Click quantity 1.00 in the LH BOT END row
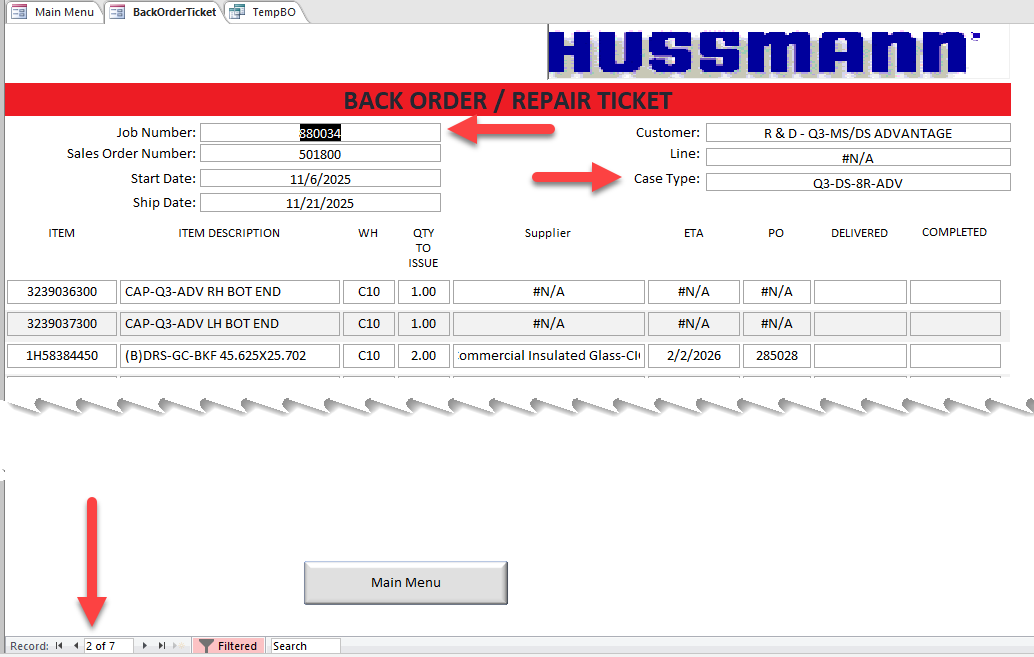The image size is (1034, 657). tap(423, 324)
